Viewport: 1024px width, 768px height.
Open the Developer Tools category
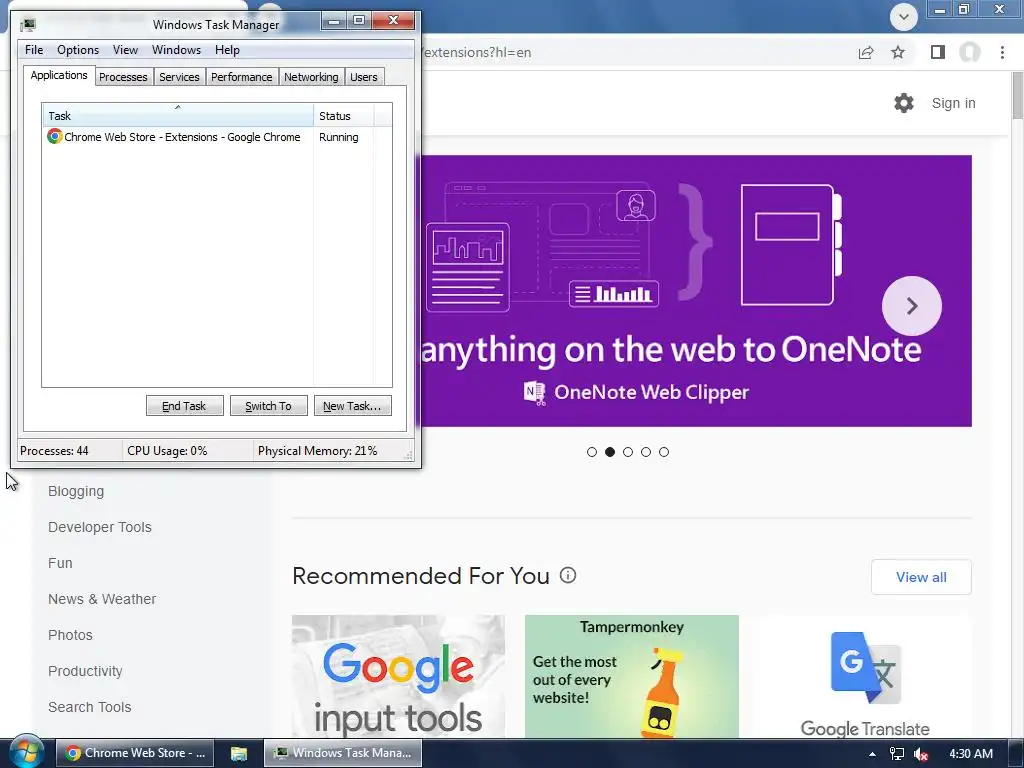coord(100,527)
